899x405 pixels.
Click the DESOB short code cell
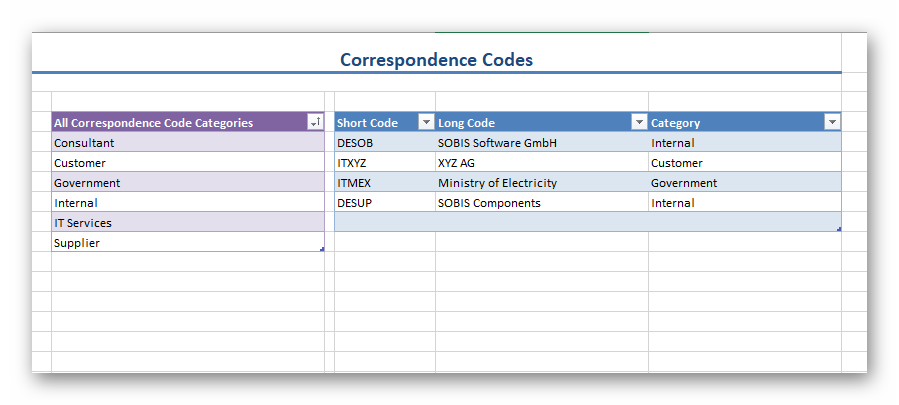[x=384, y=143]
